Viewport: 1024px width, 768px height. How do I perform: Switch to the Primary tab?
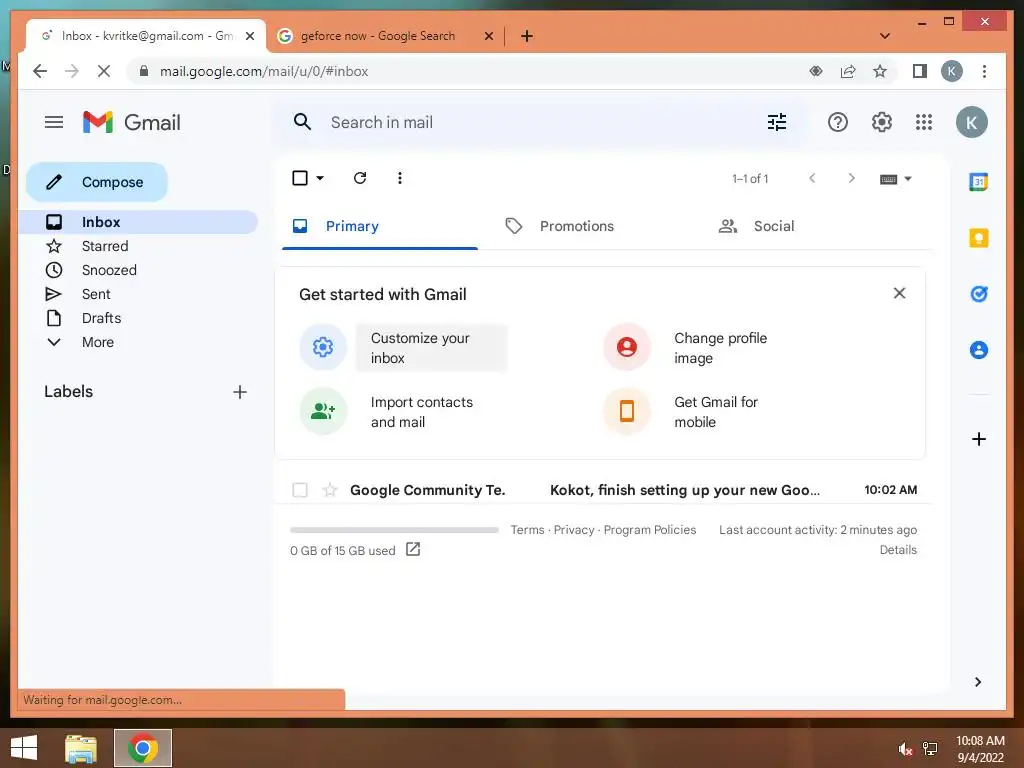[x=379, y=226]
